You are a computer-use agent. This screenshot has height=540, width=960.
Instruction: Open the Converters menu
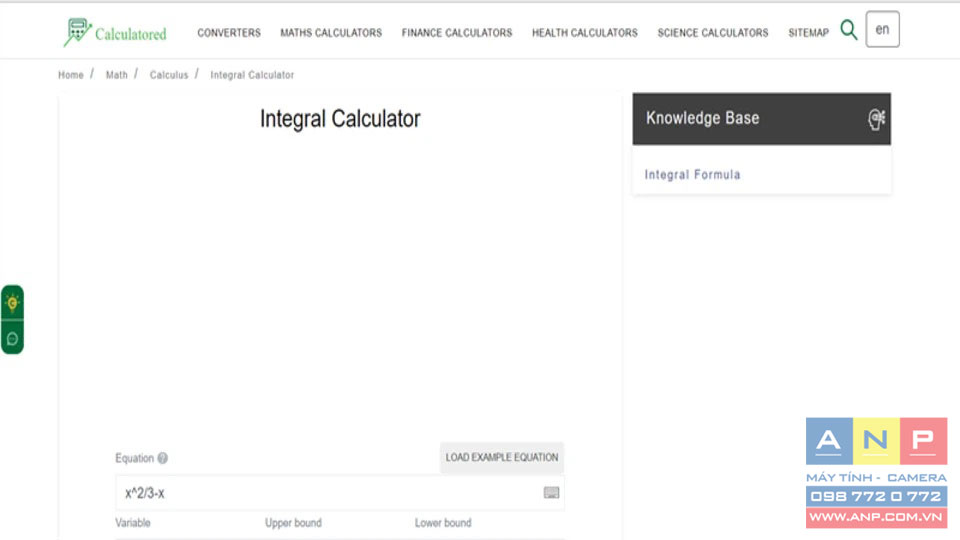click(229, 32)
